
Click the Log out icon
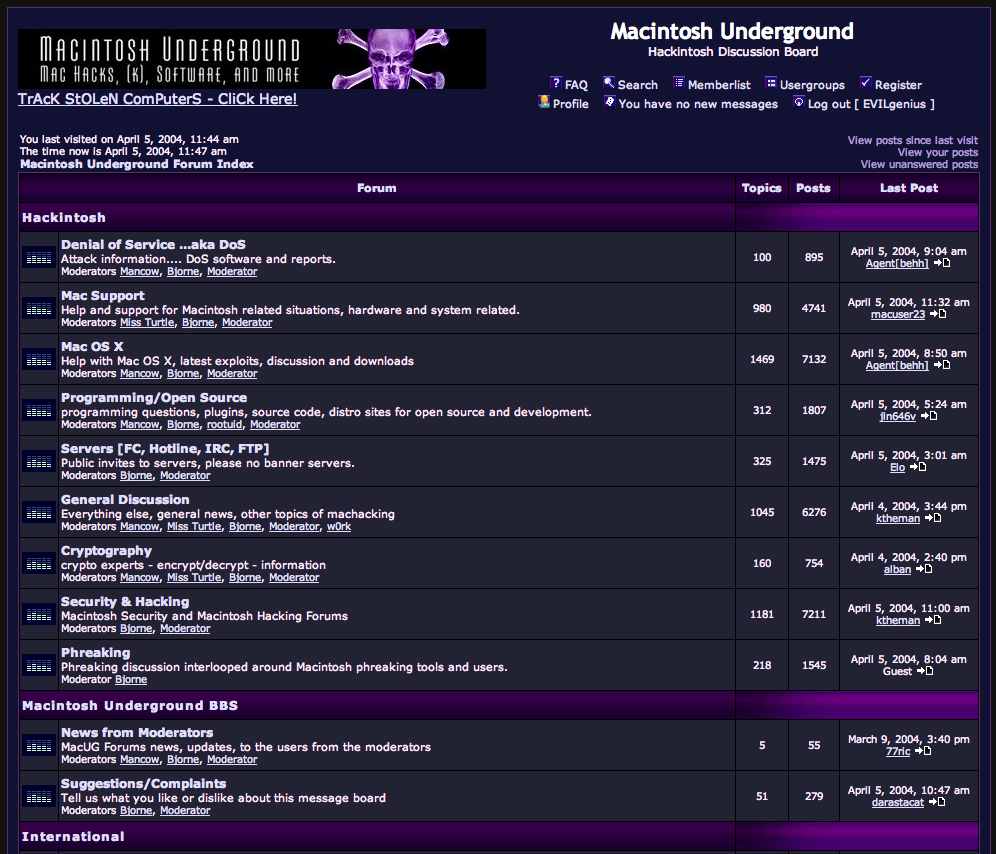point(798,102)
